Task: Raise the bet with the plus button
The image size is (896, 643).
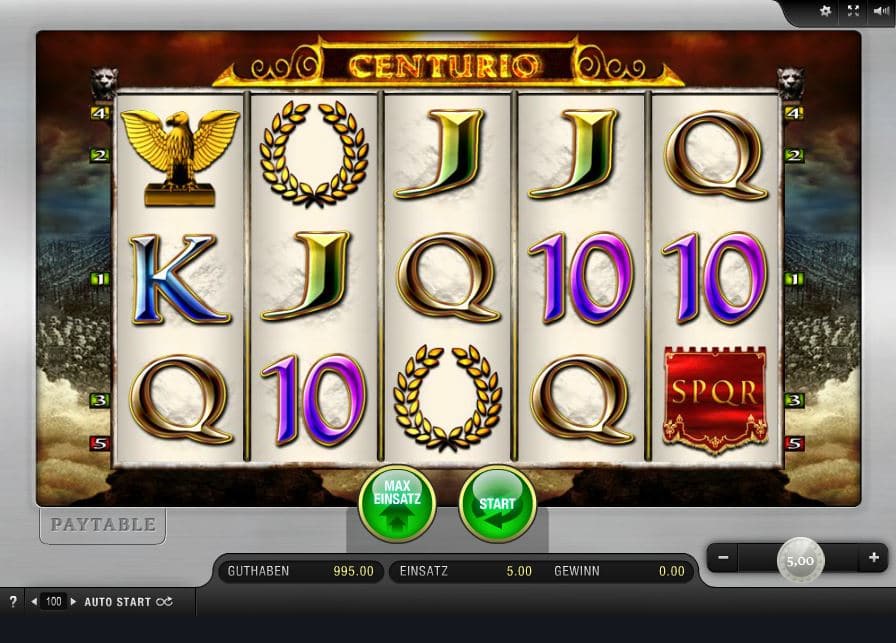Action: pos(874,557)
